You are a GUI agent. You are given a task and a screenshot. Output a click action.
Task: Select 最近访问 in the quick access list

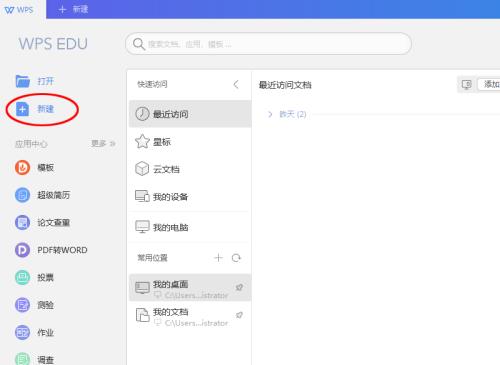(x=190, y=114)
